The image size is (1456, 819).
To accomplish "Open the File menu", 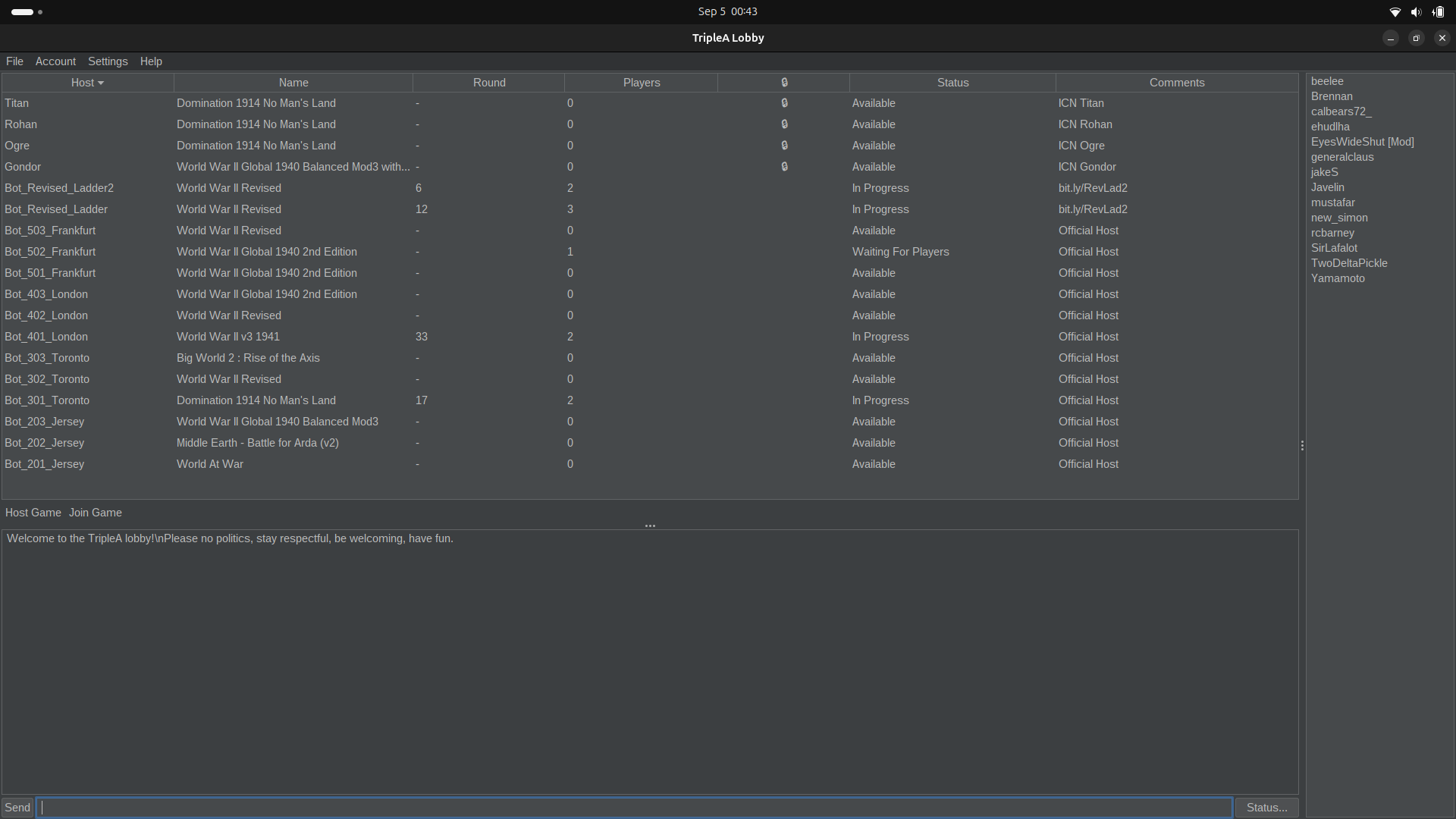I will (14, 61).
